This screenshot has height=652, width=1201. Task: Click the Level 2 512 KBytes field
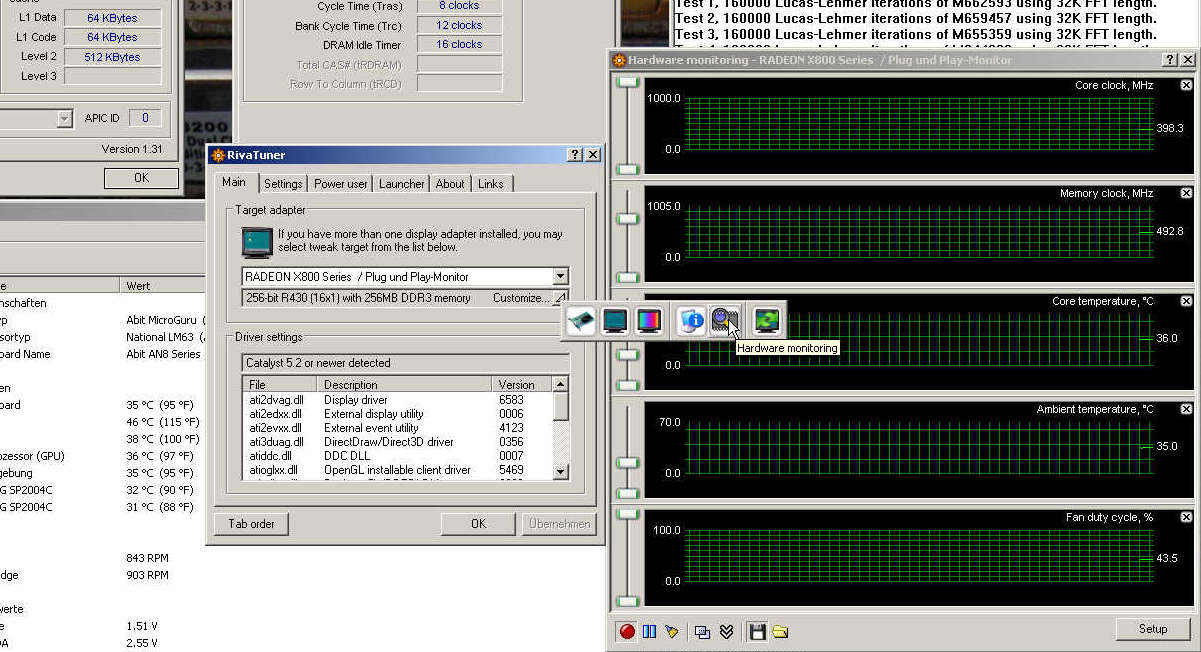click(x=112, y=57)
